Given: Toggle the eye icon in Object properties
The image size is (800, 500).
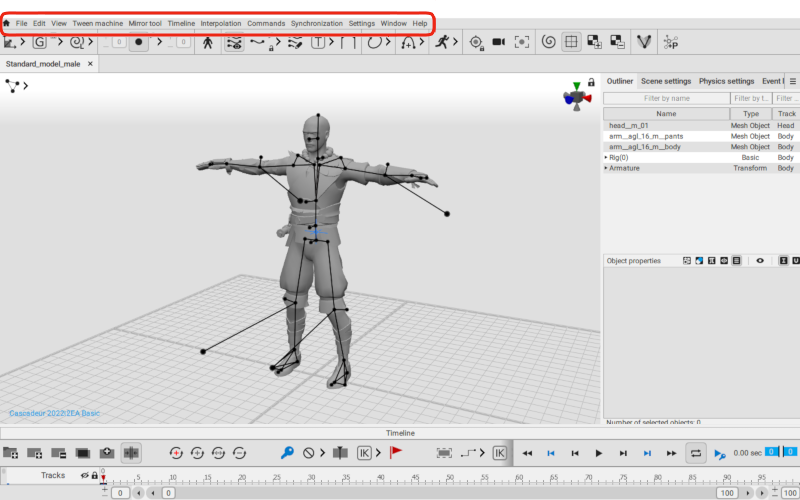Looking at the screenshot, I should (760, 261).
